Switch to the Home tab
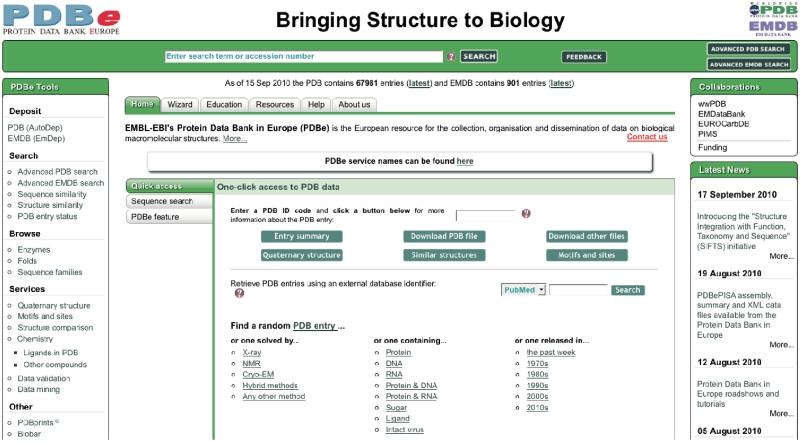Viewport: 800px width, 442px height. [142, 104]
